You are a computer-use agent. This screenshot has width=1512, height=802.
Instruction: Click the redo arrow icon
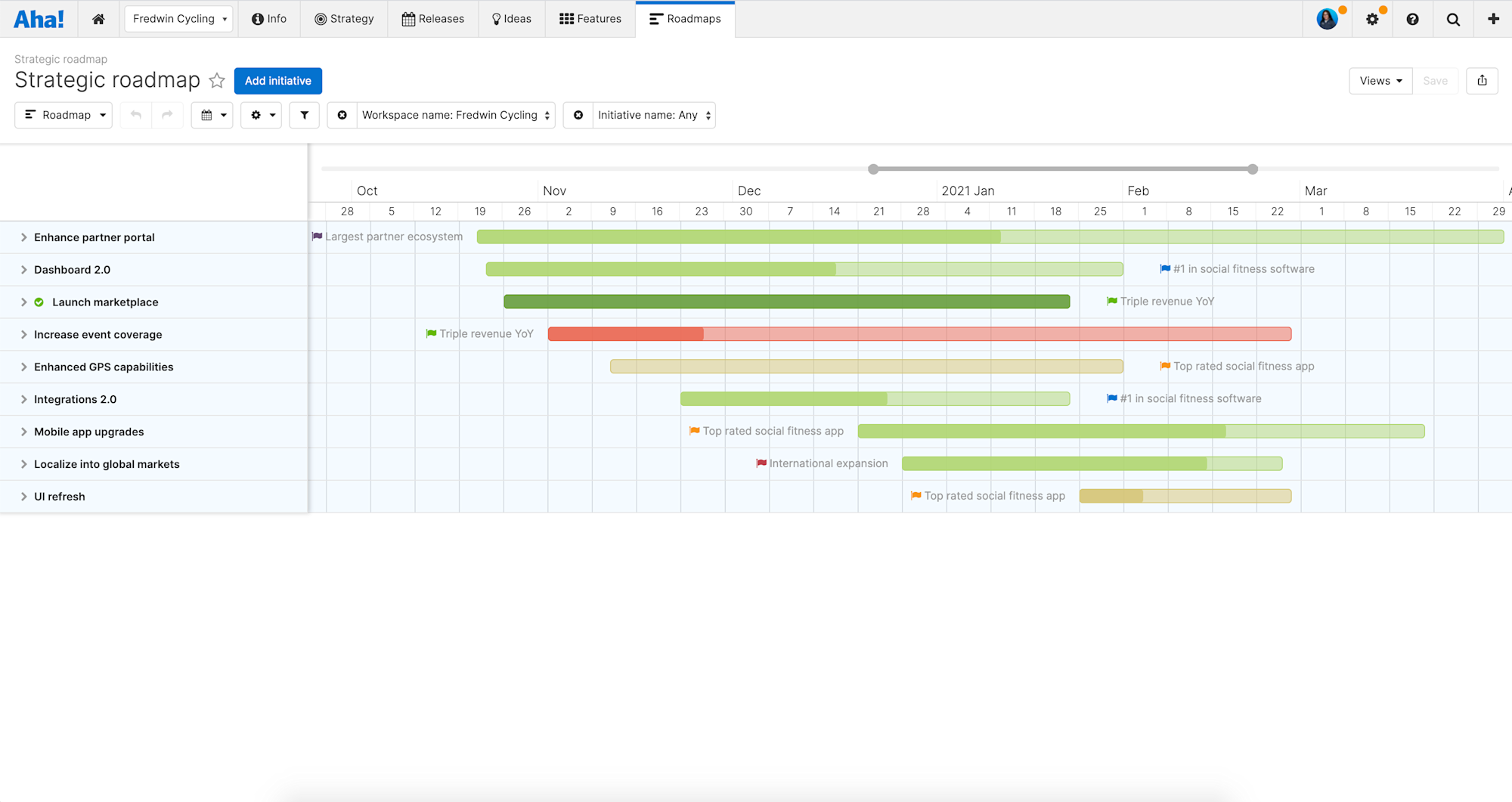pos(167,115)
